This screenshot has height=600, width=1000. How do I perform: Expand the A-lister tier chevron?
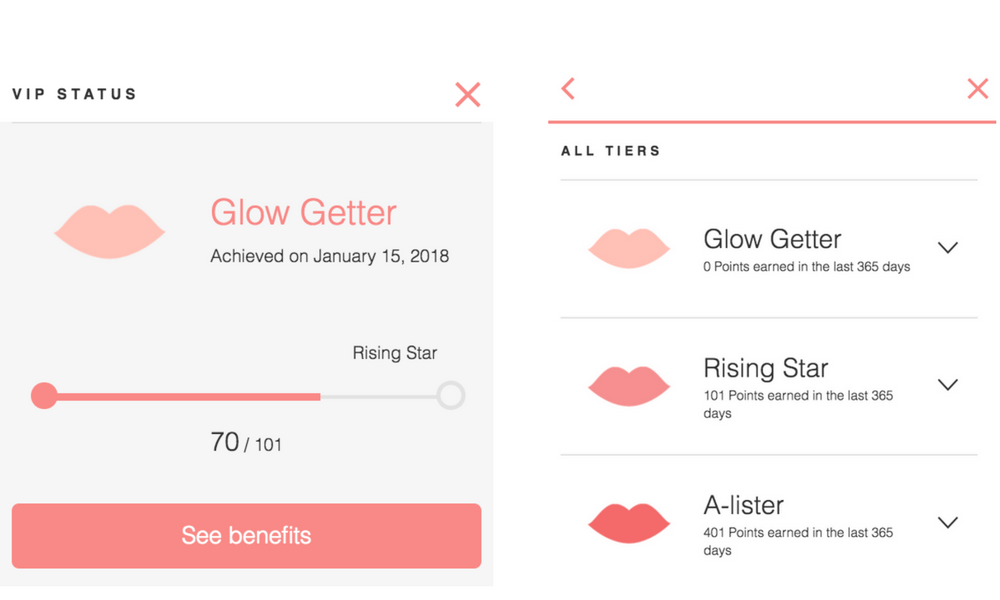(x=948, y=522)
